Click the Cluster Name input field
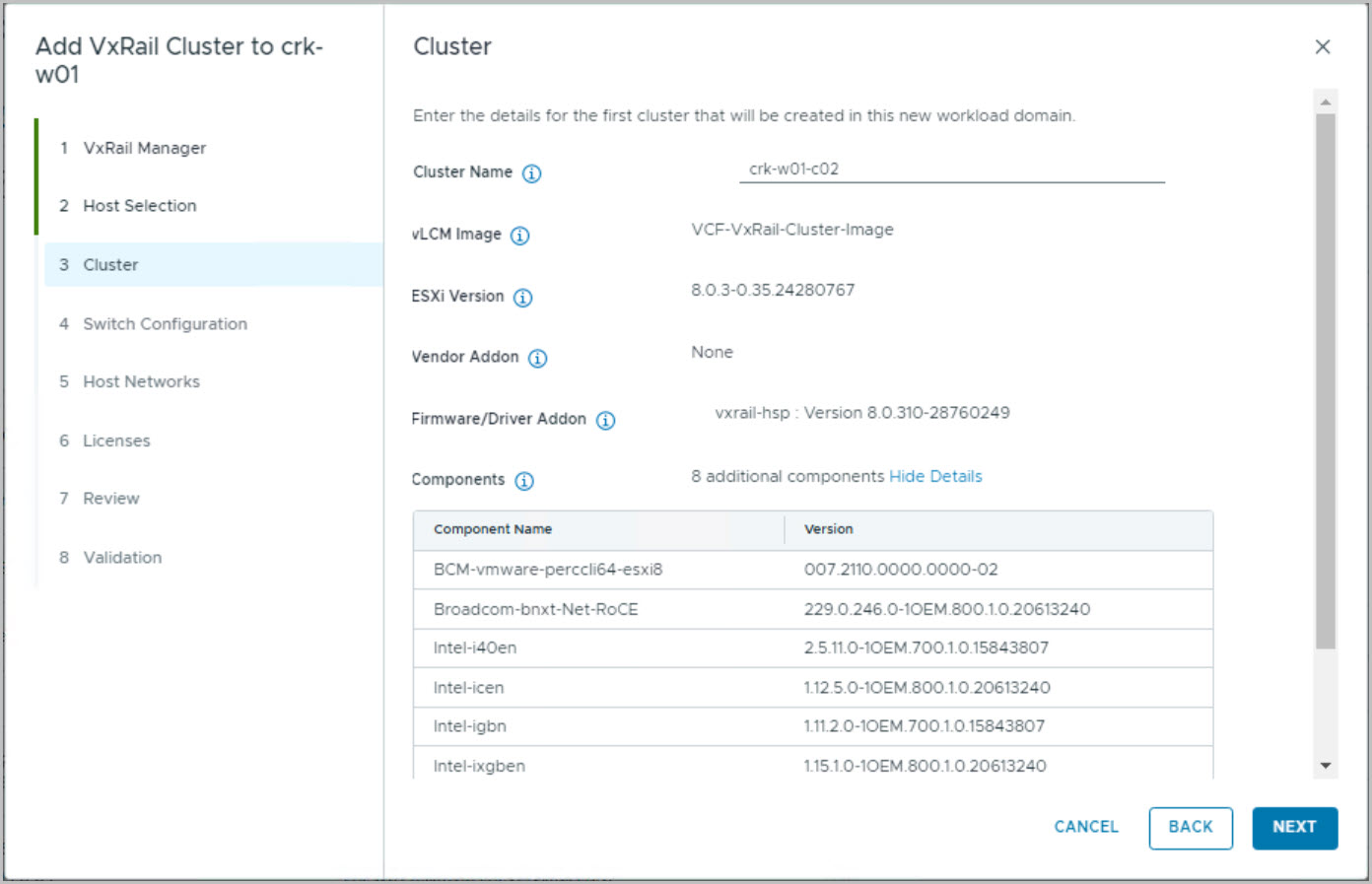 pyautogui.click(x=951, y=170)
